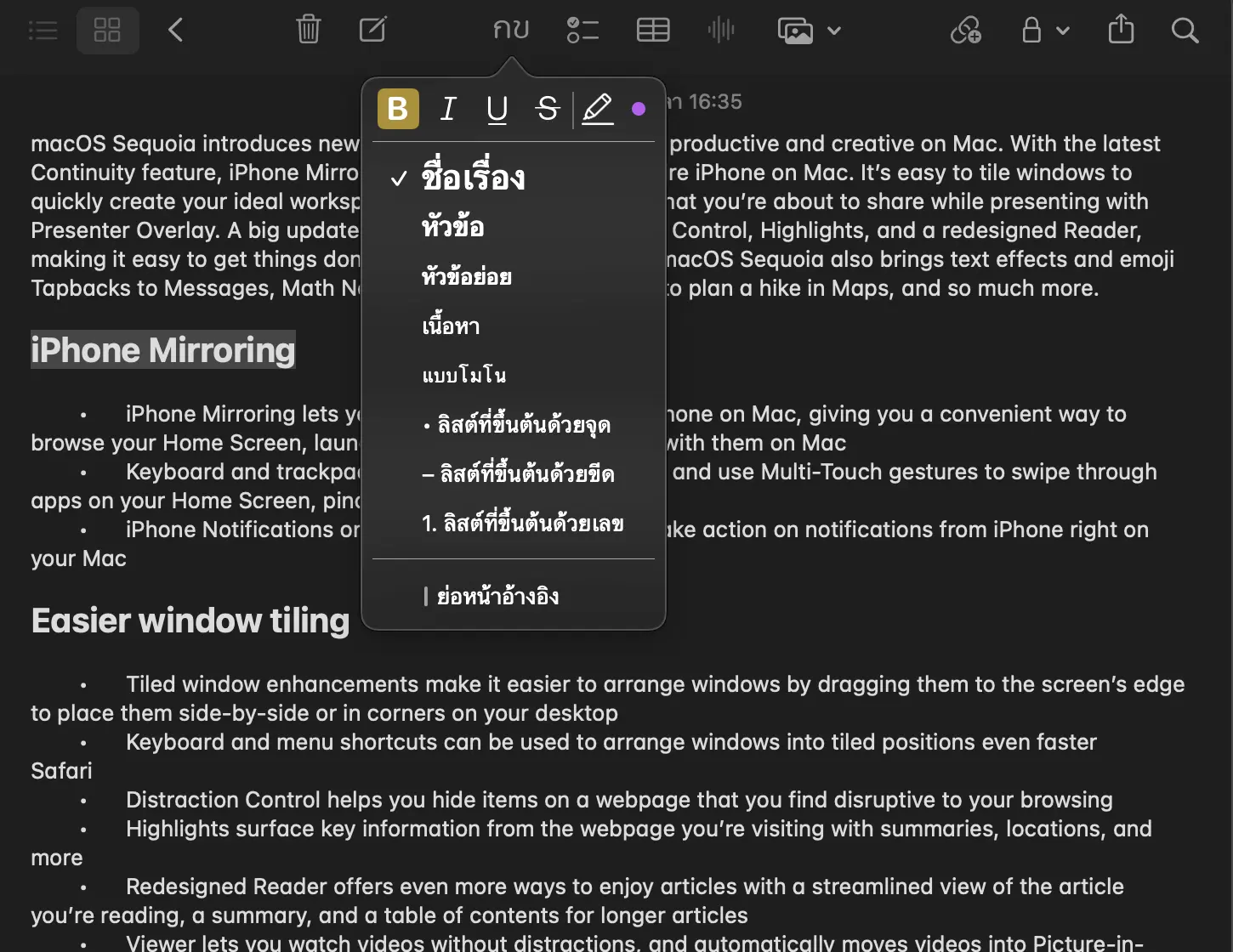The width and height of the screenshot is (1233, 952).
Task: Switch to gallery grid view
Action: pos(107,31)
